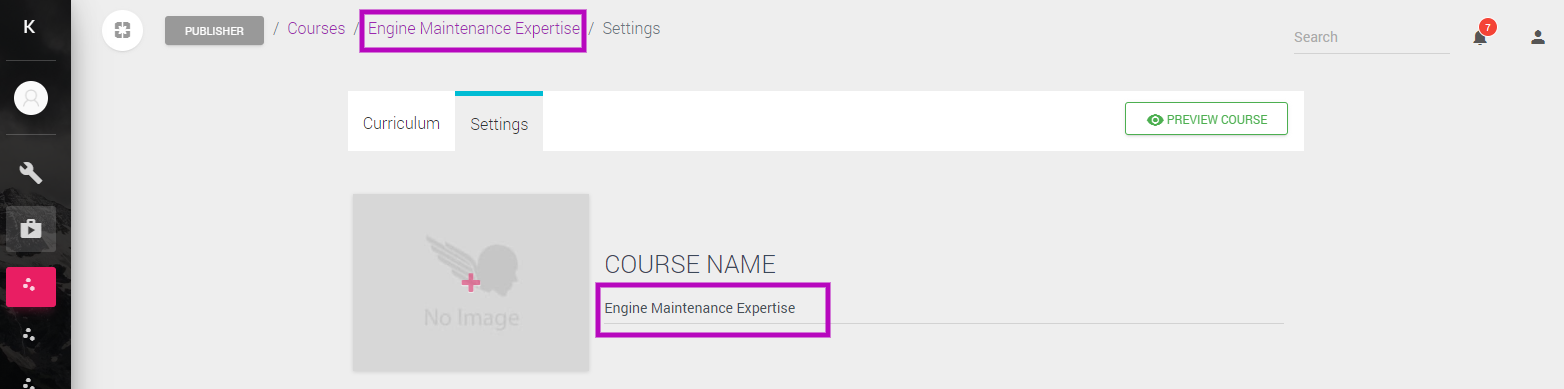Click the No Image course thumbnail

pos(471,283)
